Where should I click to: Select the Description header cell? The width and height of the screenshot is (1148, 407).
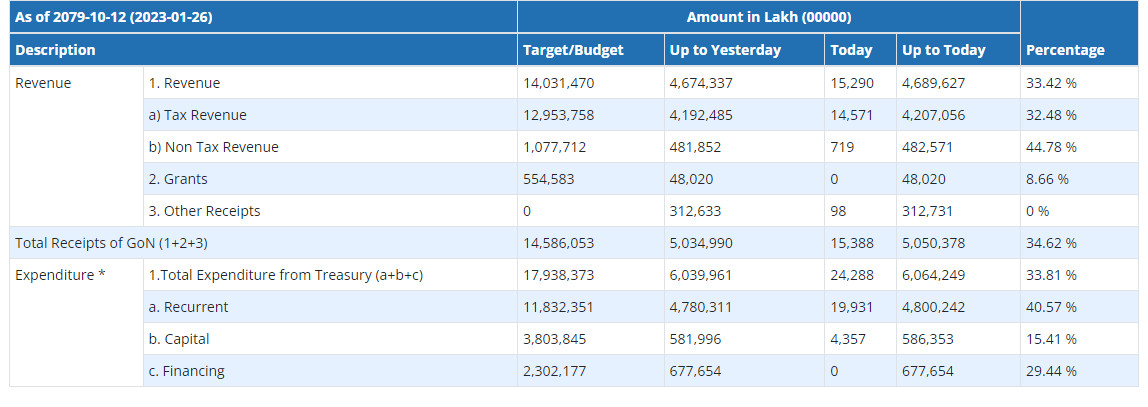point(56,50)
